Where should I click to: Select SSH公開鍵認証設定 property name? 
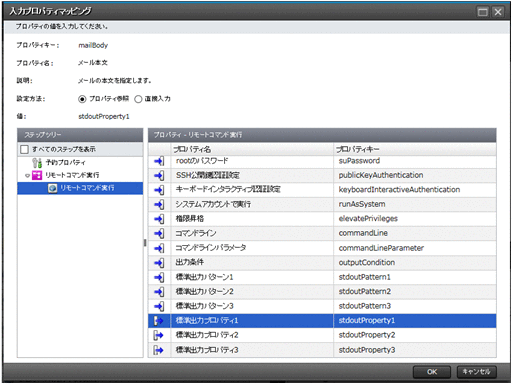click(208, 176)
